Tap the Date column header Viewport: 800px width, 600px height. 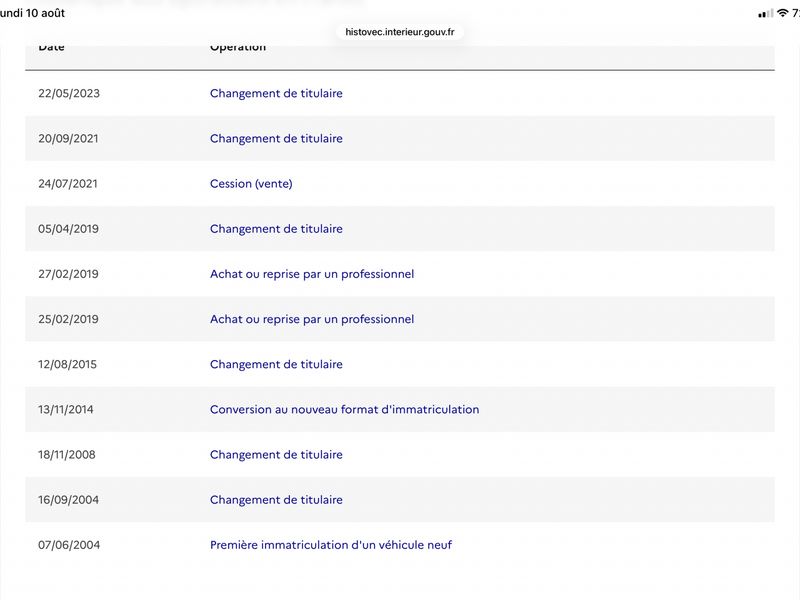51,47
